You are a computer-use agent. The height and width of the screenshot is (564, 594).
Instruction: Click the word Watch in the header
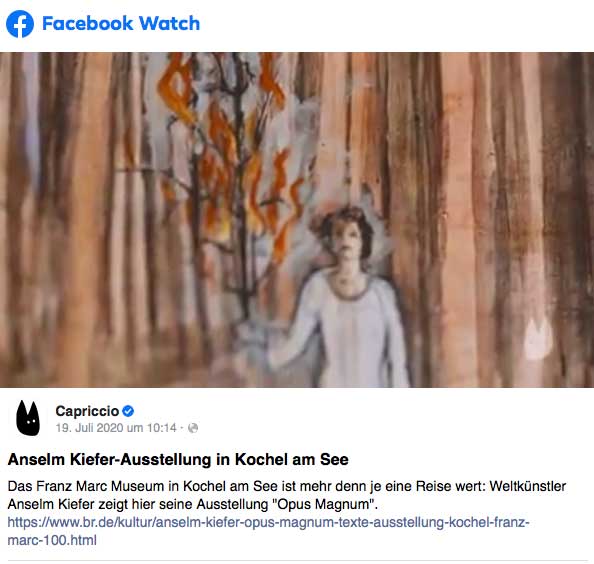[169, 23]
